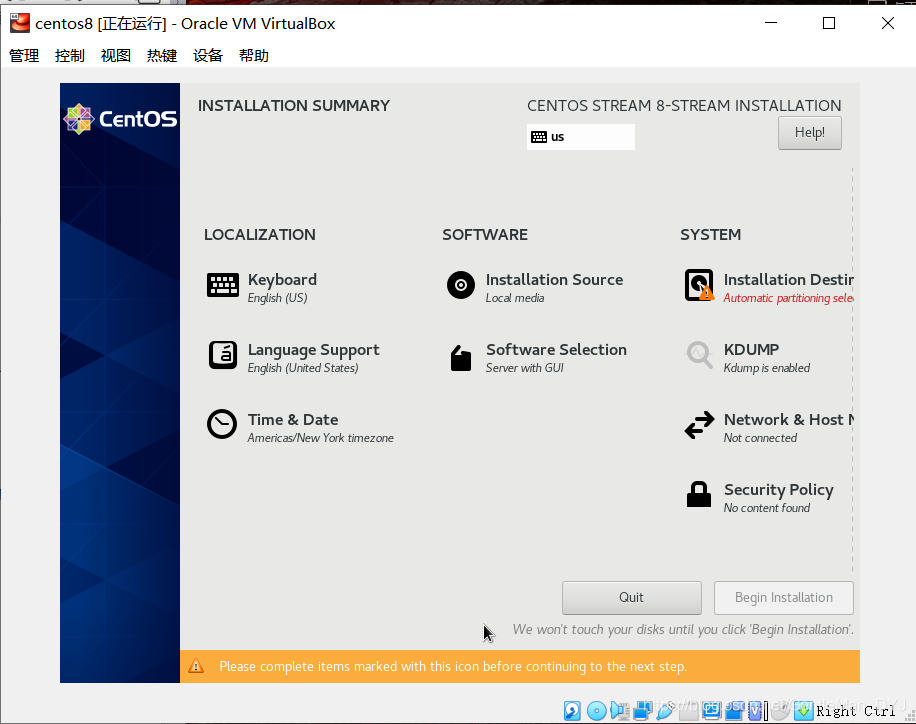The height and width of the screenshot is (724, 916).
Task: Click the Security Policy lock icon
Action: tap(699, 494)
